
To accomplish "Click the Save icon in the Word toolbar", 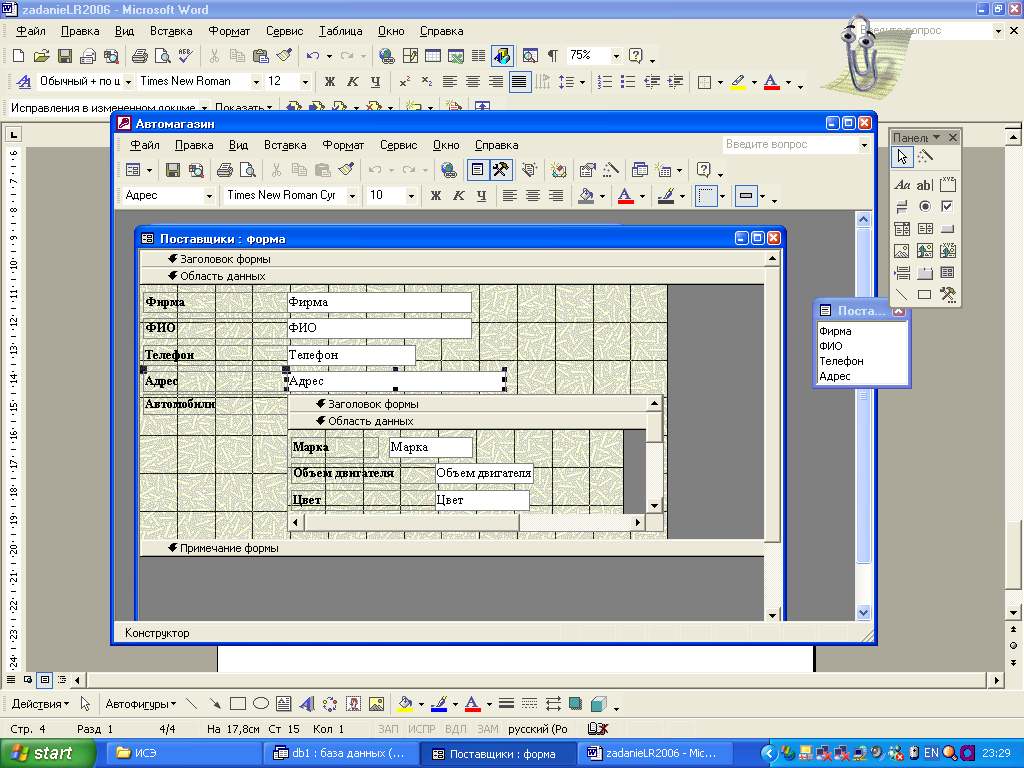I will pyautogui.click(x=65, y=56).
